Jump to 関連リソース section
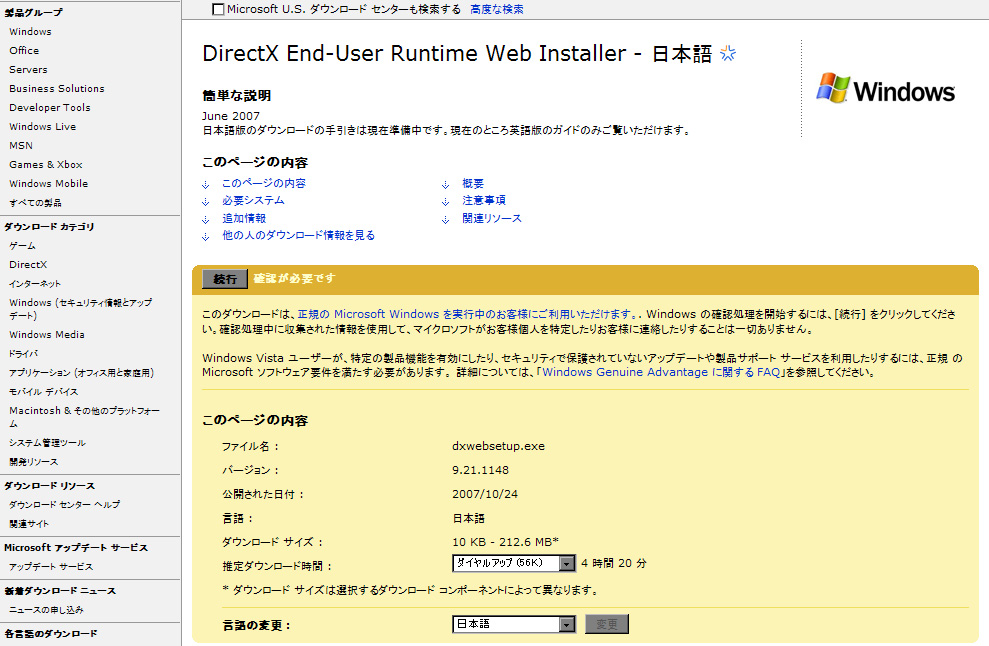This screenshot has height=646, width=989. coord(492,218)
